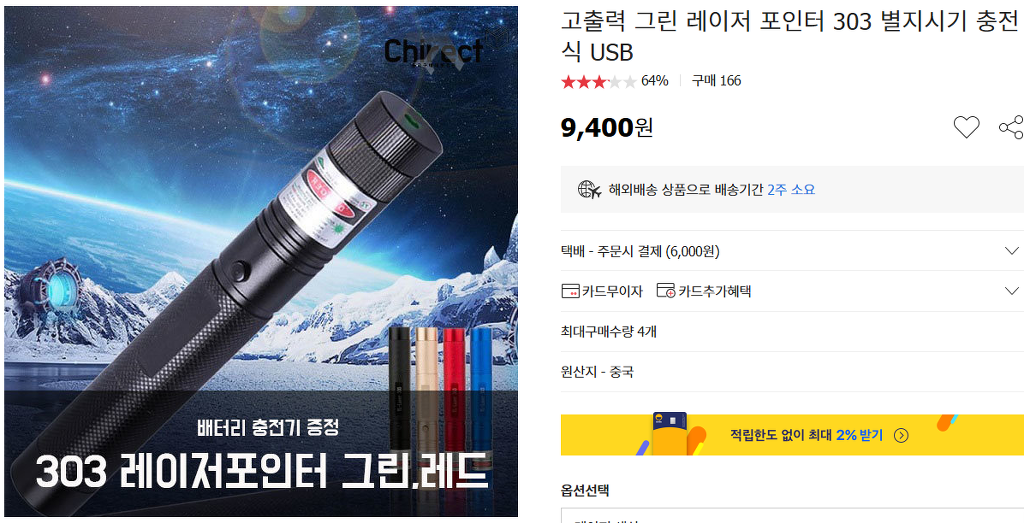Open the 옵션선택 option dropdown box
This screenshot has width=1024, height=523.
792,515
